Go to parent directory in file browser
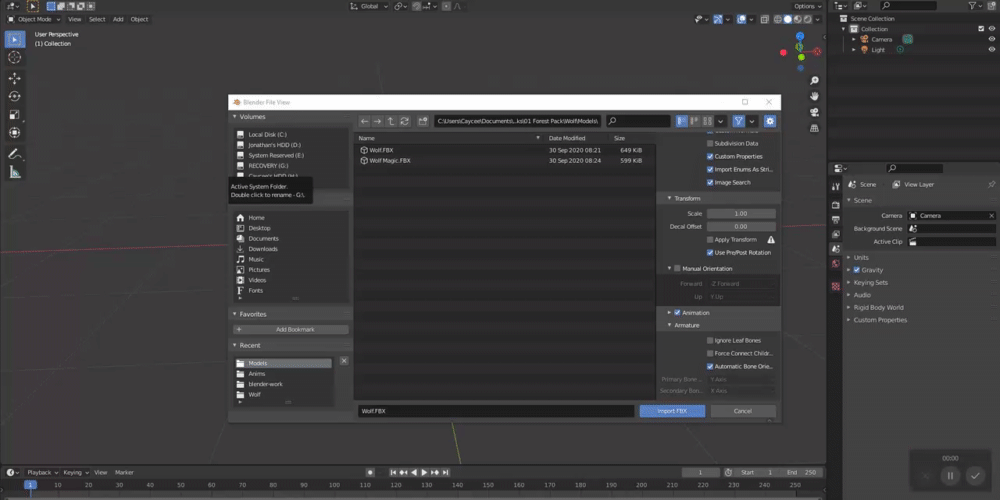The height and width of the screenshot is (500, 1000). 391,121
